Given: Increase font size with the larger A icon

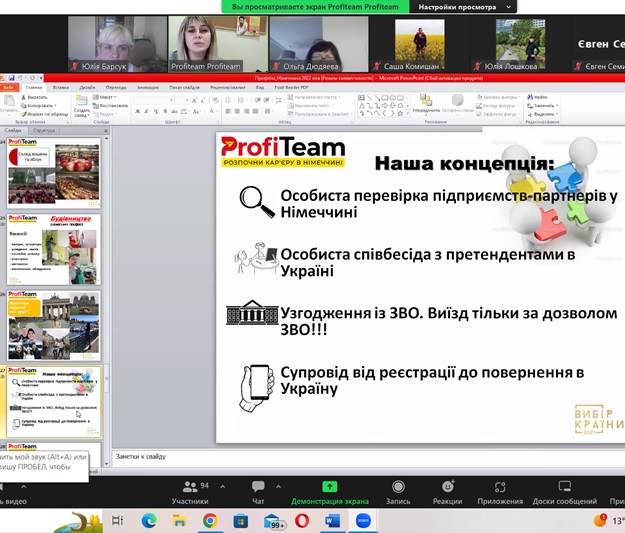Looking at the screenshot, I should [x=194, y=100].
